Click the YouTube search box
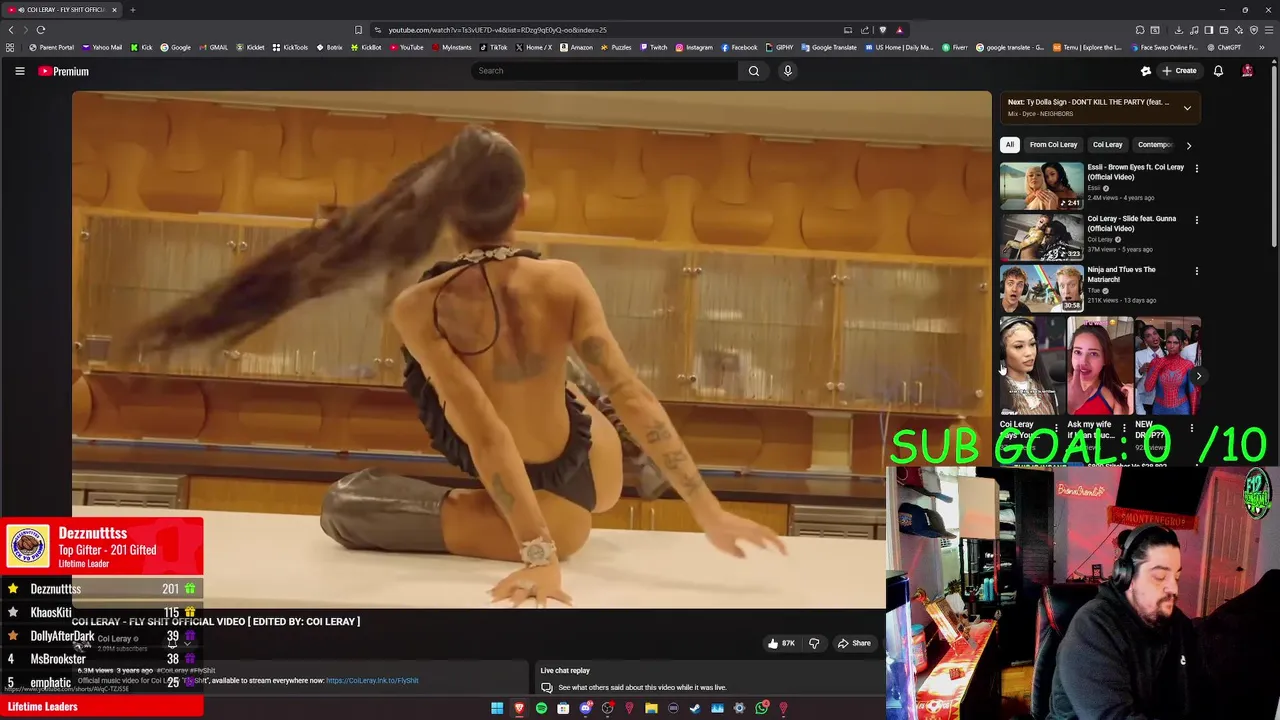Image resolution: width=1280 pixels, height=720 pixels. [x=605, y=71]
